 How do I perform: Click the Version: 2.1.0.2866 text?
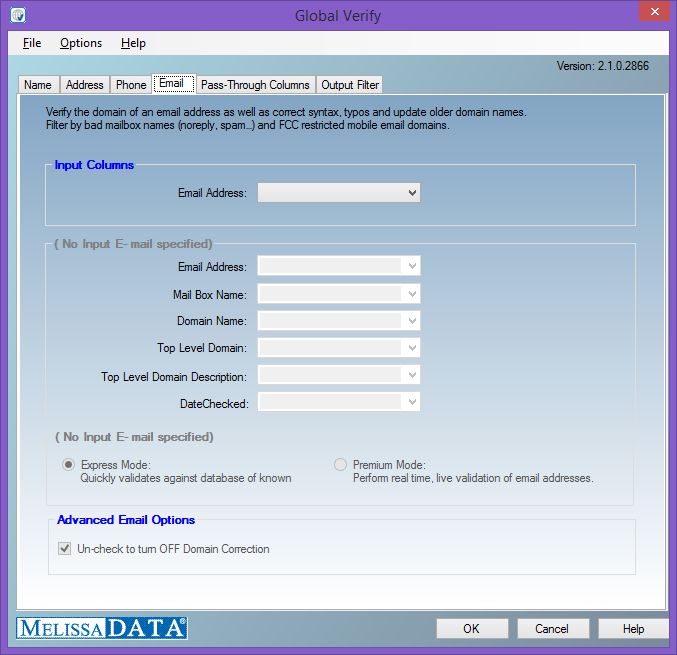coord(602,66)
